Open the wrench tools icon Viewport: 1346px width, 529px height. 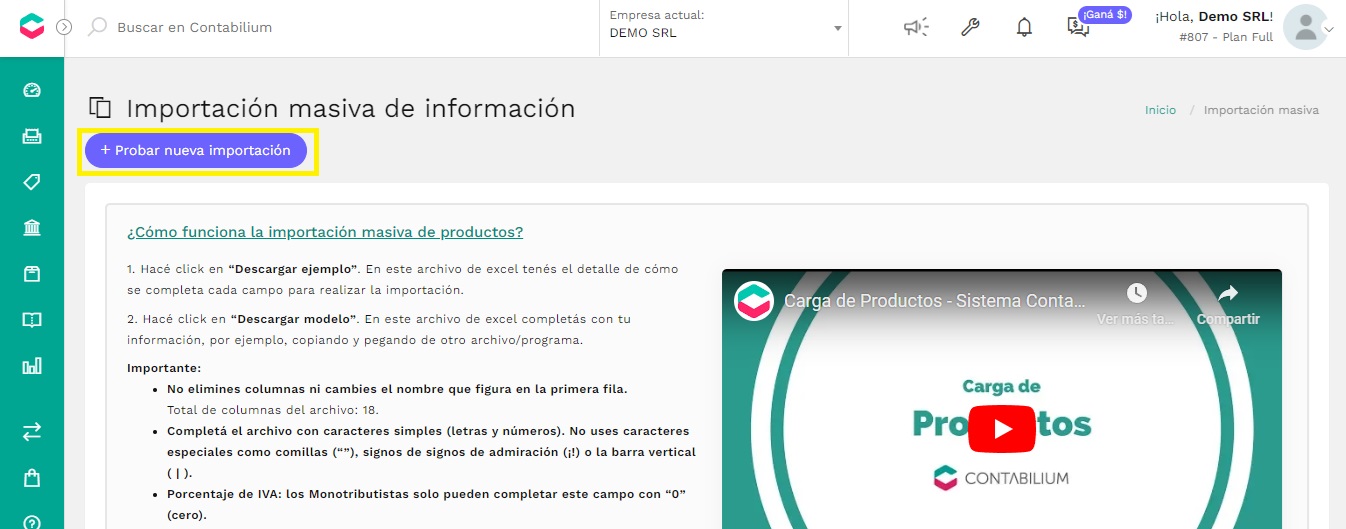(970, 27)
